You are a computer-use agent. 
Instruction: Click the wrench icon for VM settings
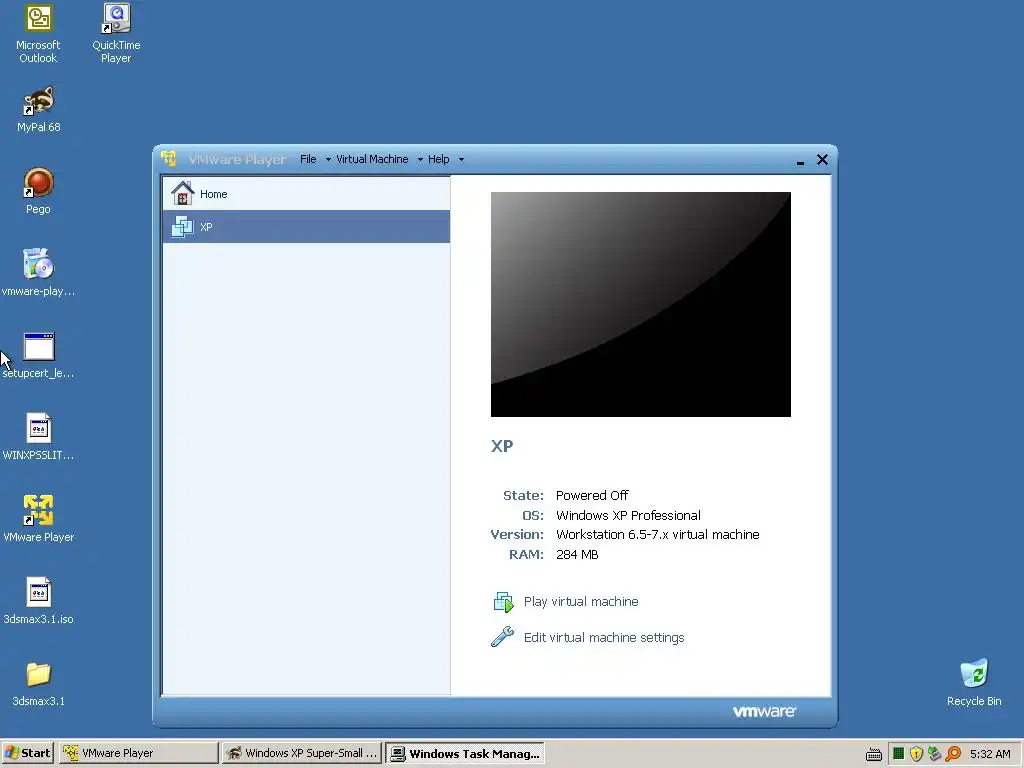point(502,637)
